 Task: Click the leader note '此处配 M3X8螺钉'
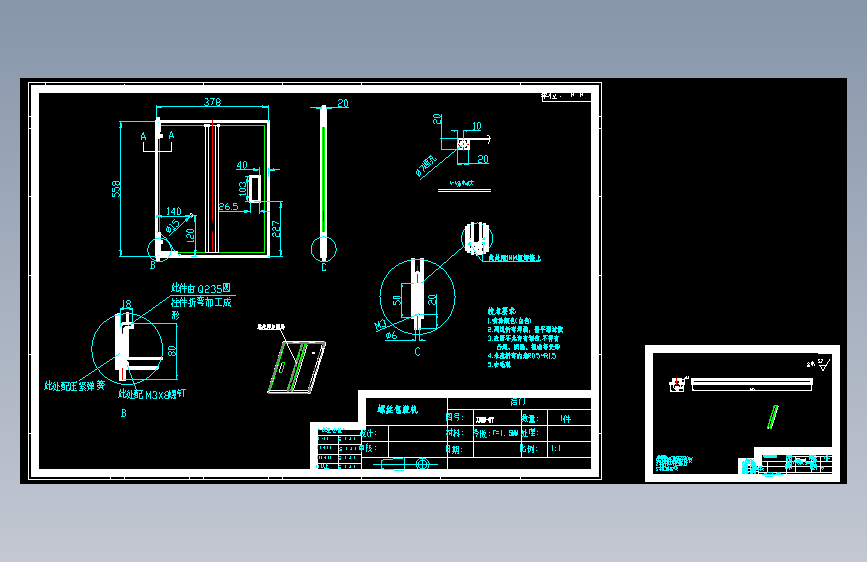click(152, 394)
